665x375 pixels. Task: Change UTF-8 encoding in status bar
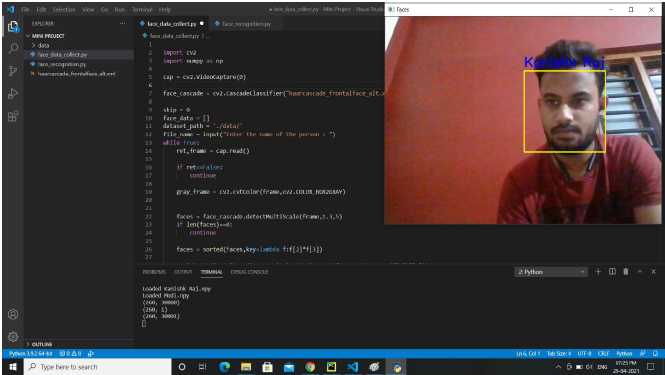(584, 353)
